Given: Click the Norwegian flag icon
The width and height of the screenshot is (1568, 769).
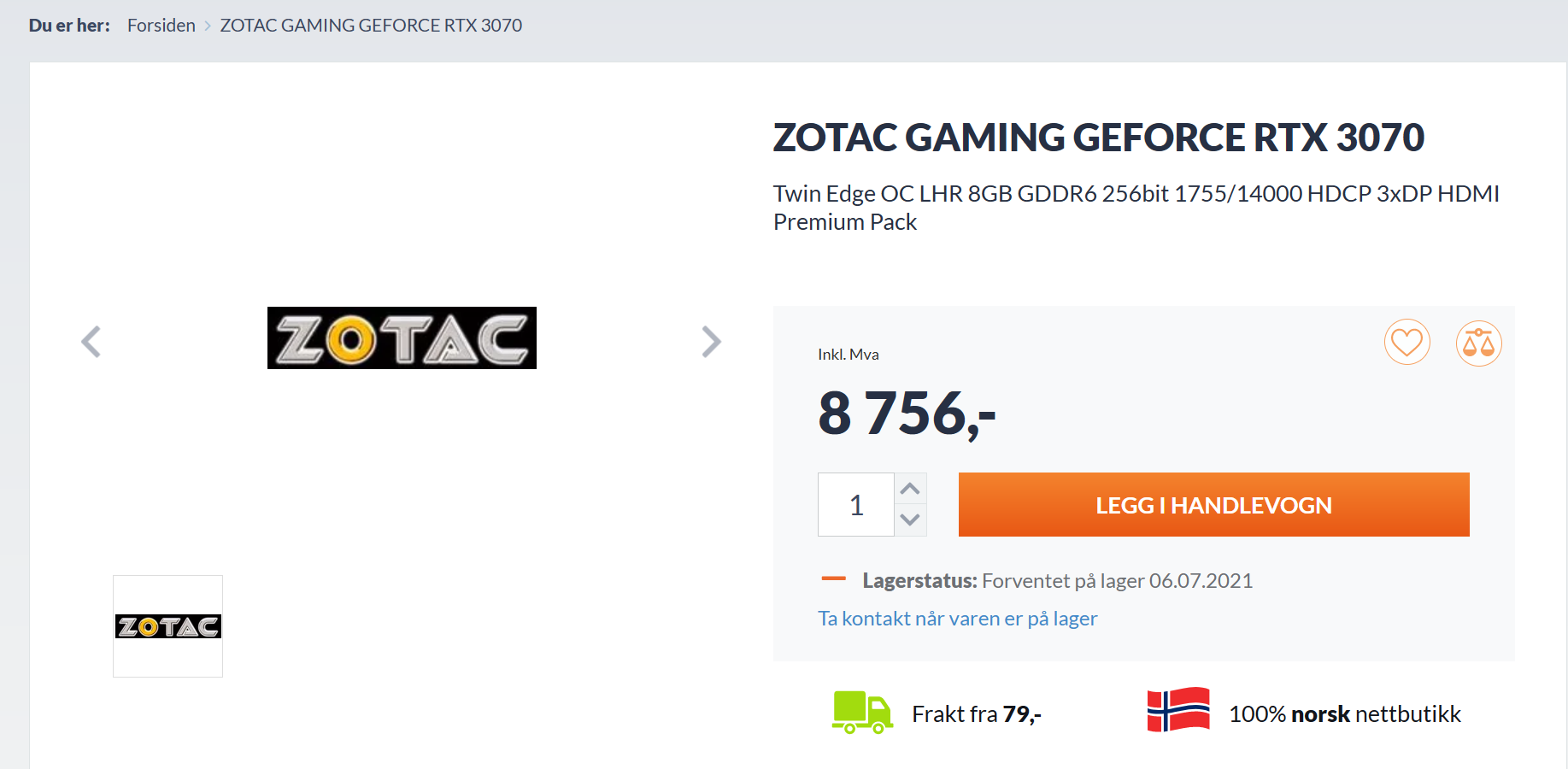Looking at the screenshot, I should pos(1178,709).
